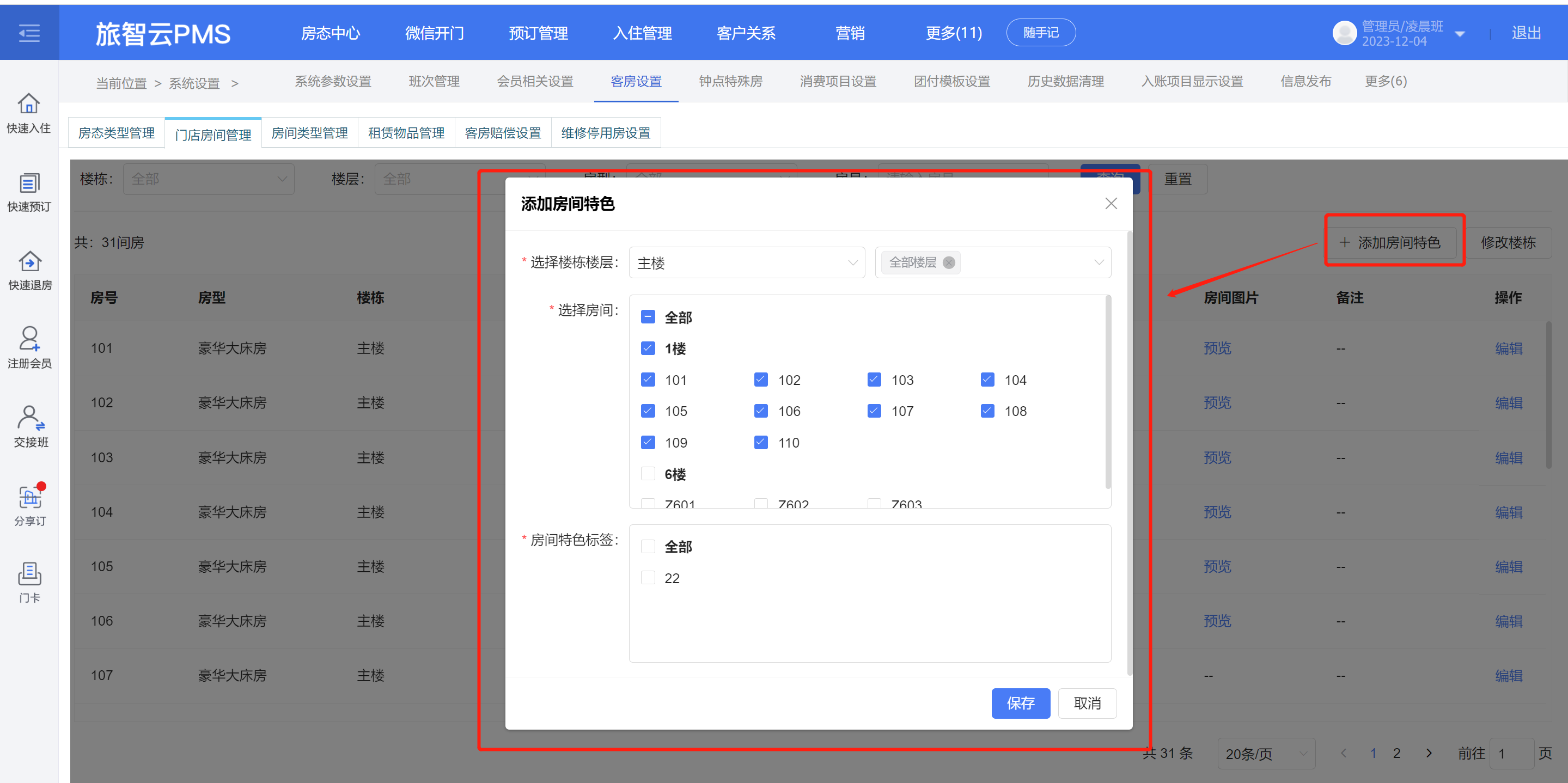Expand the 更多(6) settings menu
1568x783 pixels.
[x=1386, y=81]
